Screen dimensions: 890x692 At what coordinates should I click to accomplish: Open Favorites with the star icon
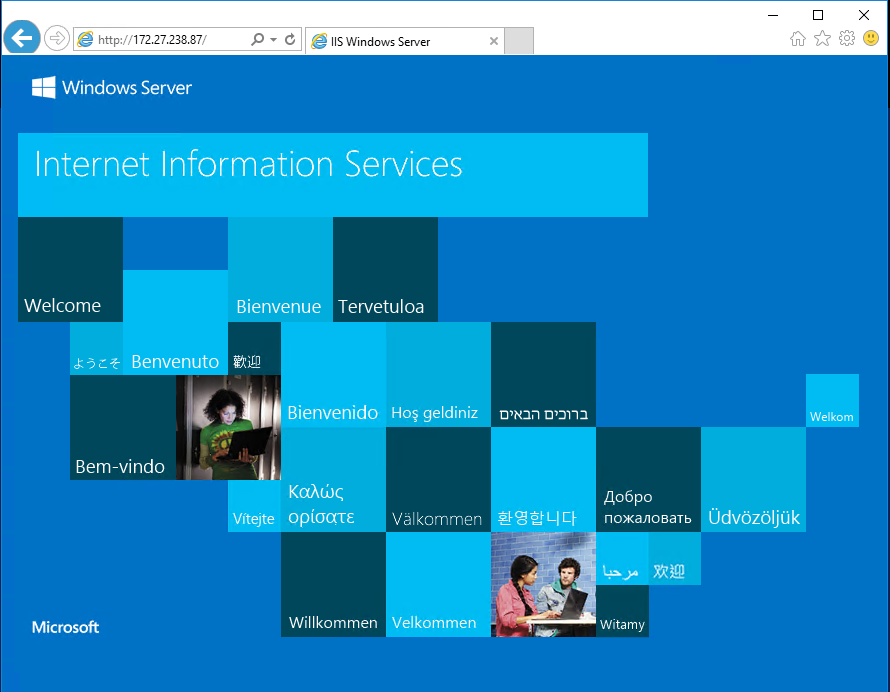coord(822,39)
